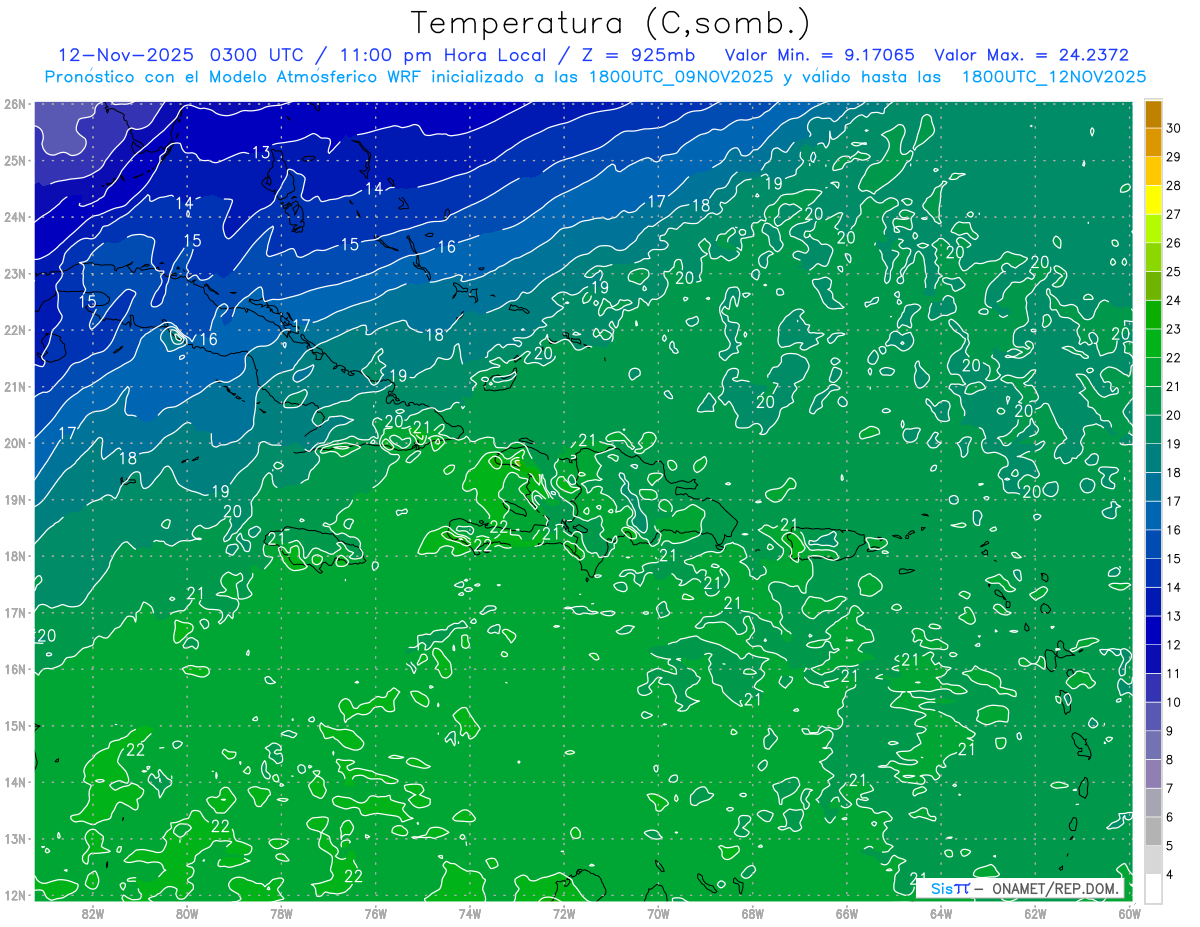Viewport: 1200px width, 927px height.
Task: Click the teal legend swatch between 18 and 19
Action: point(1153,458)
